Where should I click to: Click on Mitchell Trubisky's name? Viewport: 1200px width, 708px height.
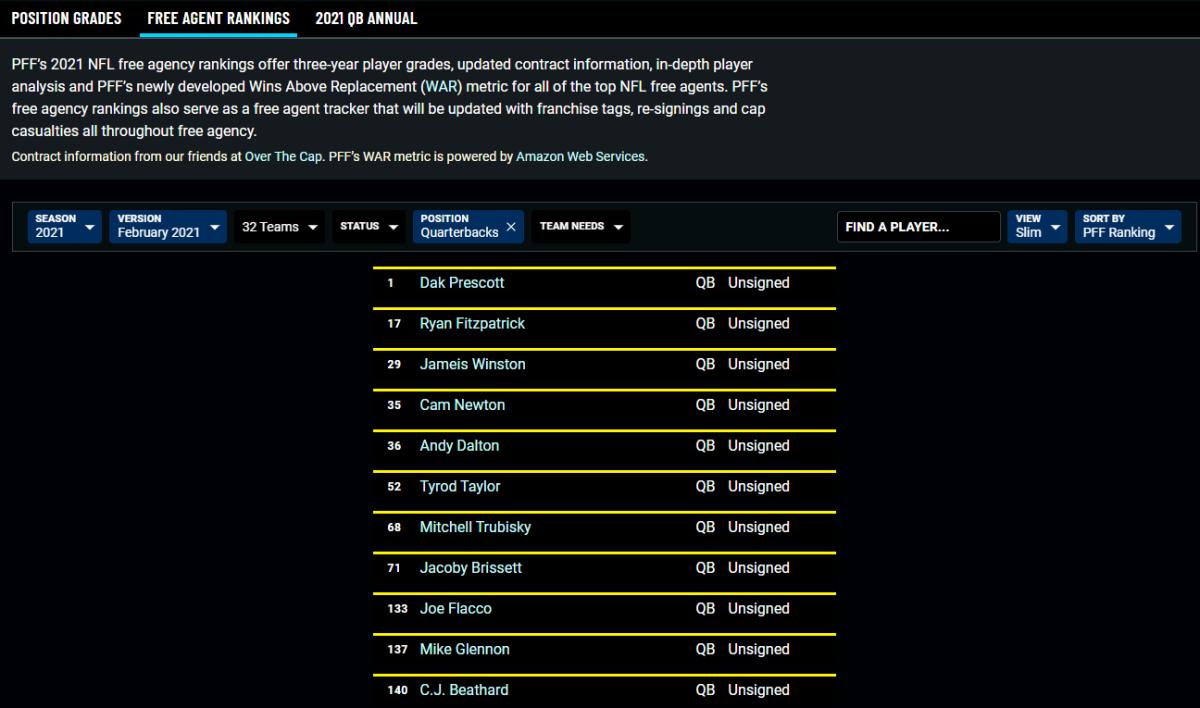[x=475, y=527]
